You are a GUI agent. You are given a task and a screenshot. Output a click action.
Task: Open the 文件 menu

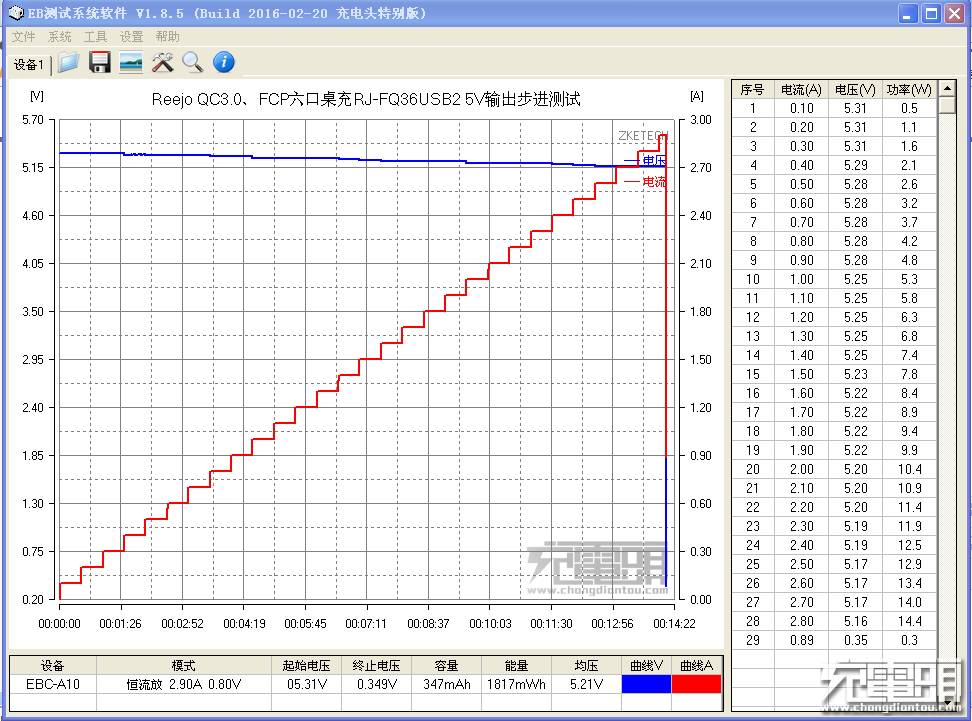coord(24,37)
